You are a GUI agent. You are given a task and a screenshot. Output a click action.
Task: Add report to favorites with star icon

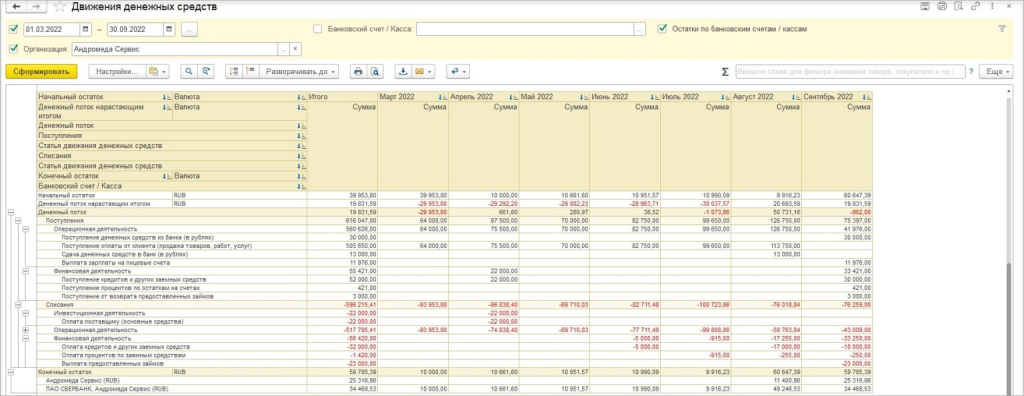(x=59, y=7)
